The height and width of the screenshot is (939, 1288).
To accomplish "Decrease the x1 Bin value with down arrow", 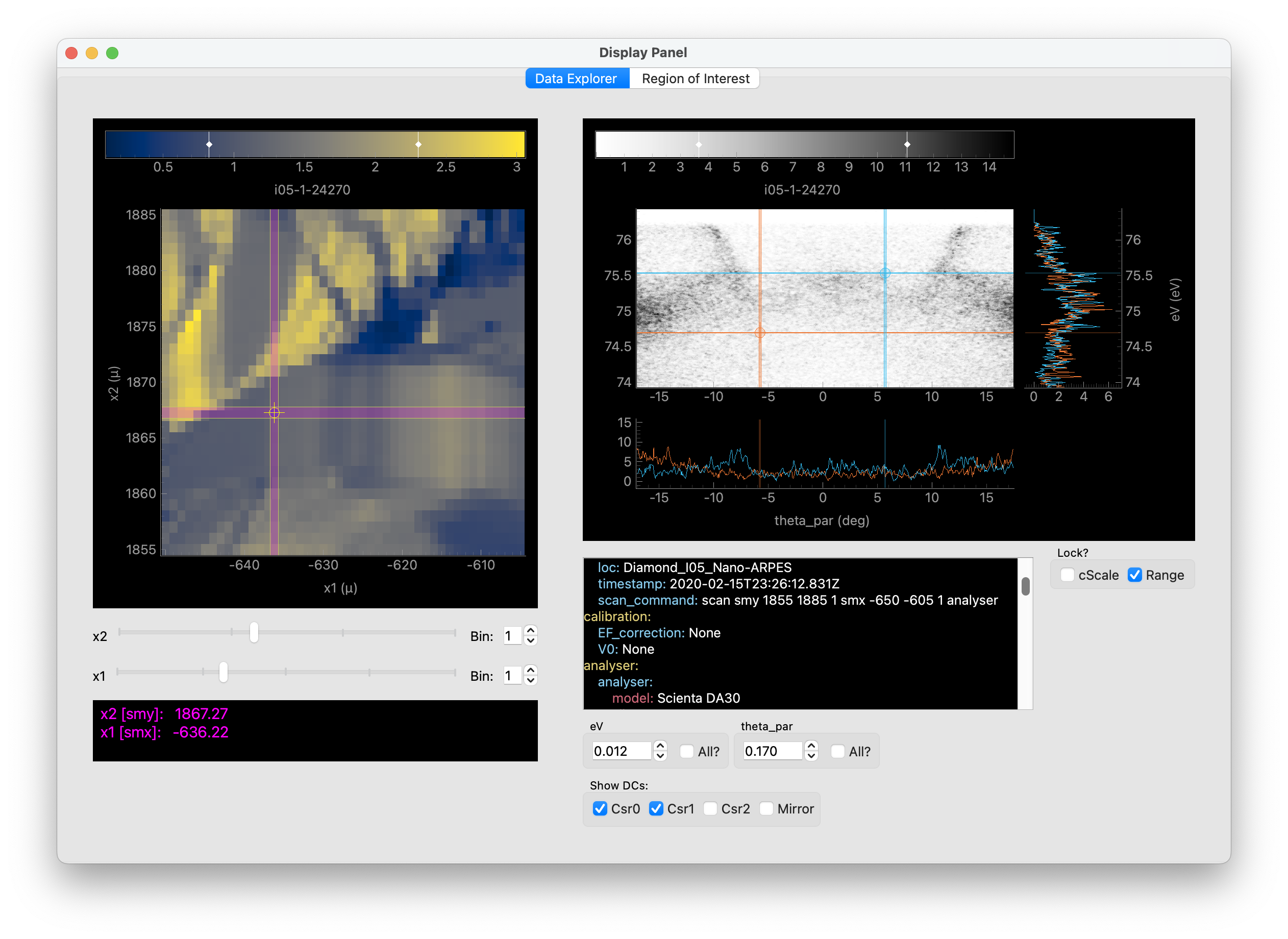I will (x=530, y=680).
